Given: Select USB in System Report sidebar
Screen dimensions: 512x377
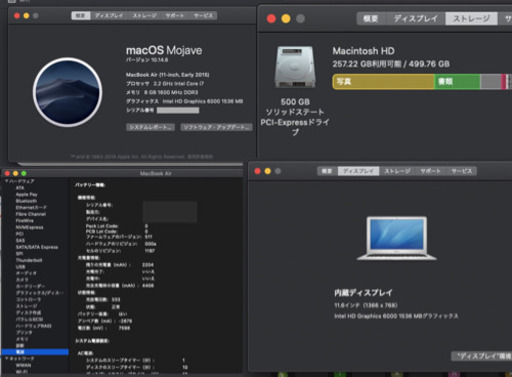Looking at the screenshot, I should (20, 267).
